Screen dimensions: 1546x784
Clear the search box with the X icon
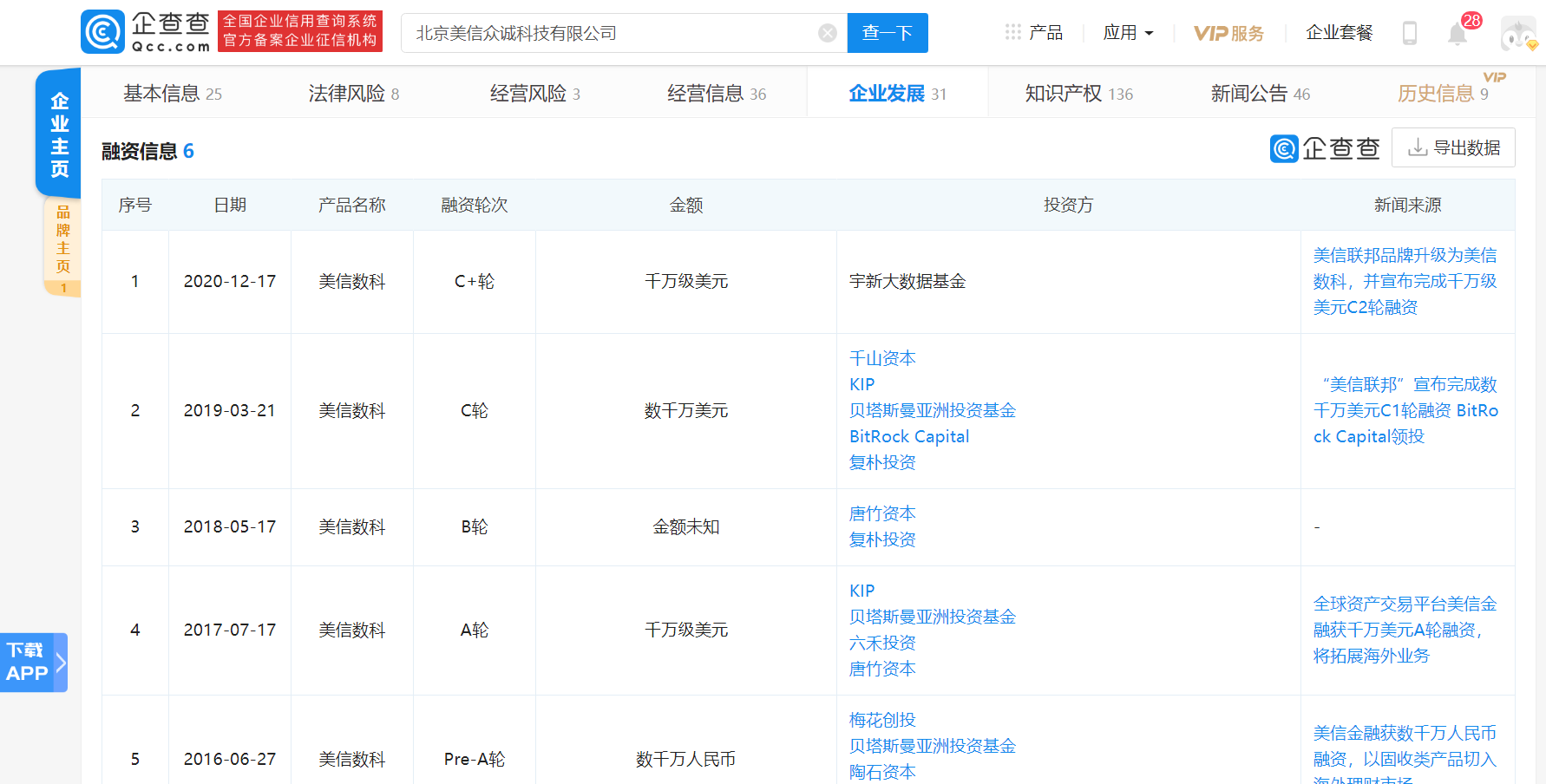click(828, 33)
